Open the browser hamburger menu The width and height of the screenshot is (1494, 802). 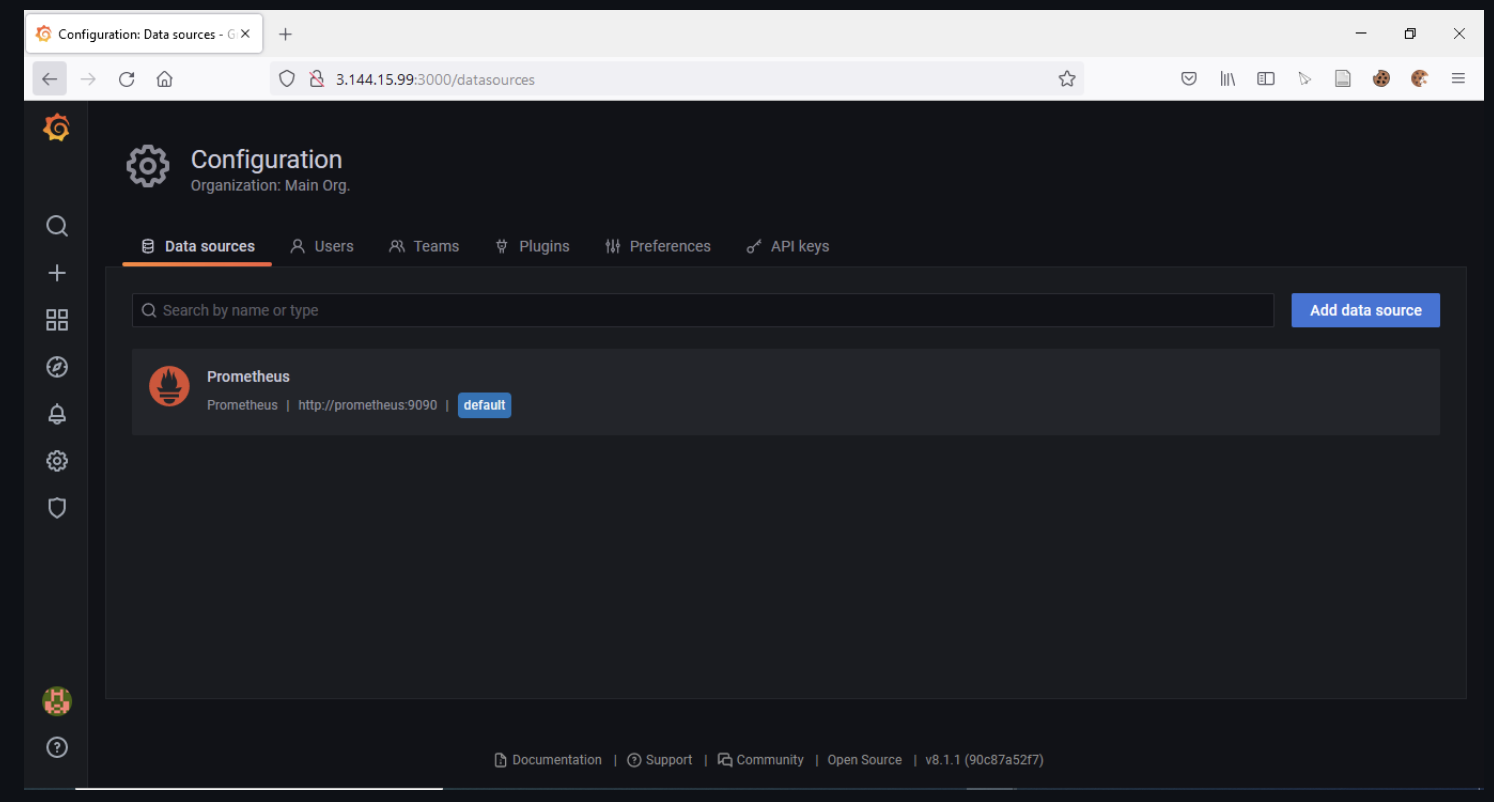(x=1459, y=78)
